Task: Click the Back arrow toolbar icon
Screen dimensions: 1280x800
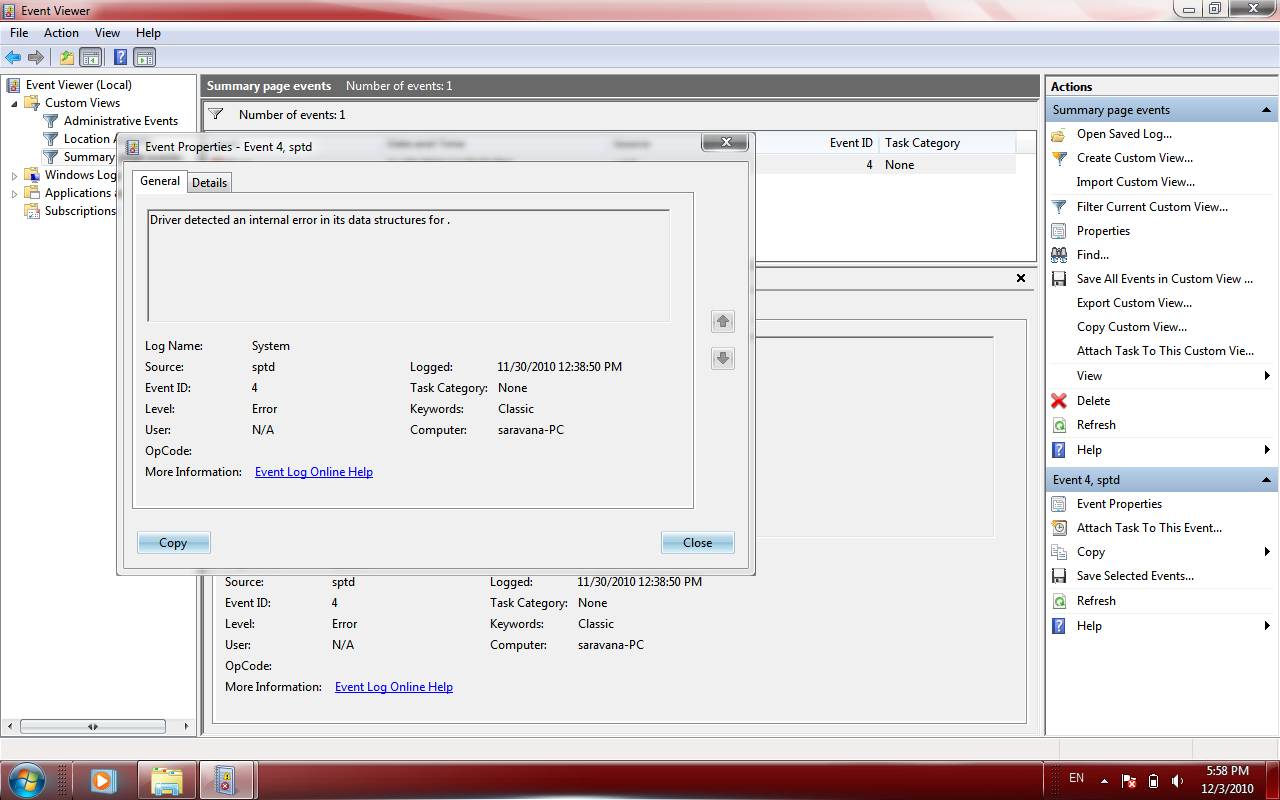Action: (13, 57)
